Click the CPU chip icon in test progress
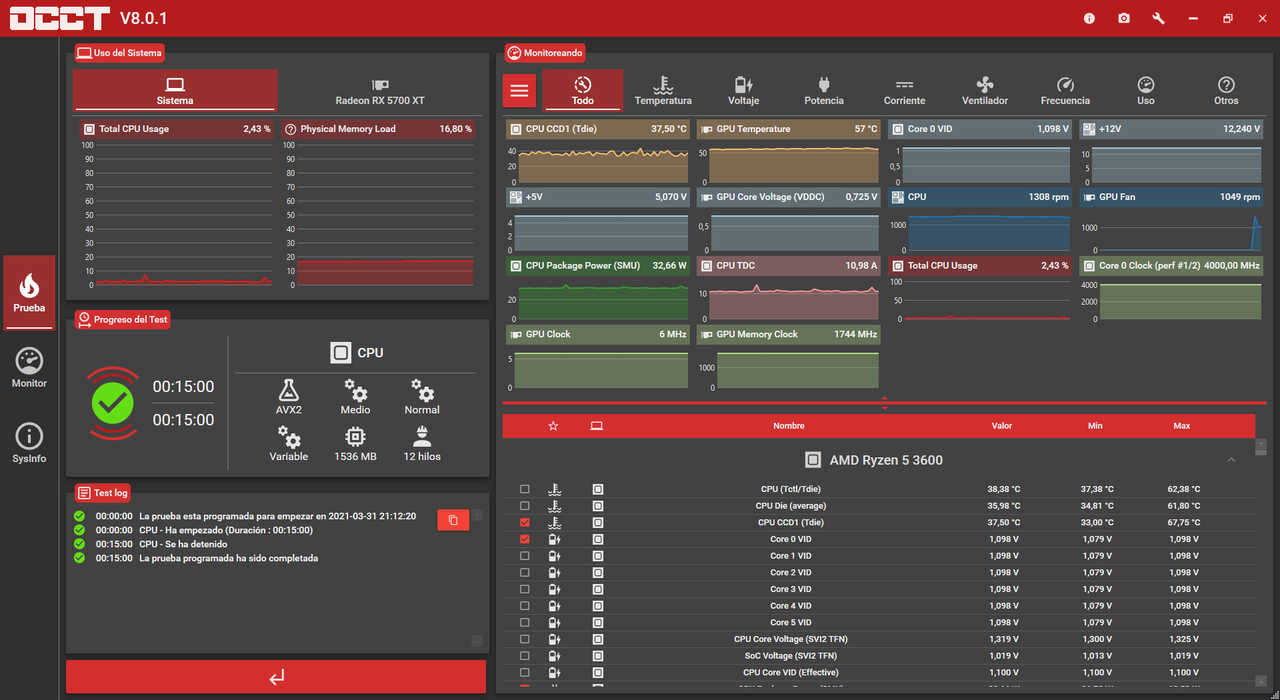 click(x=341, y=352)
